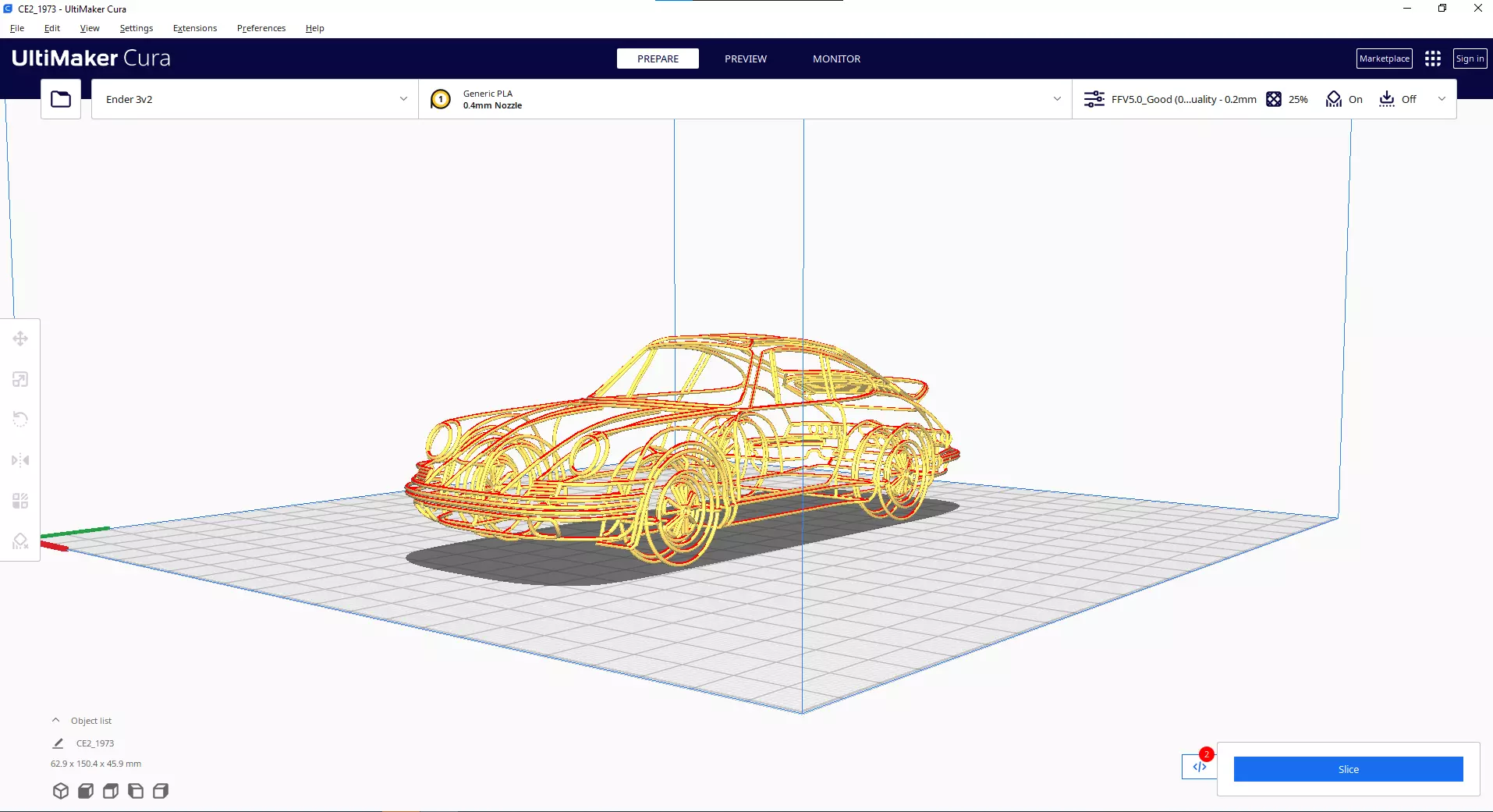
Task: Expand the Ender 3v2 printer dropdown
Action: [x=255, y=99]
